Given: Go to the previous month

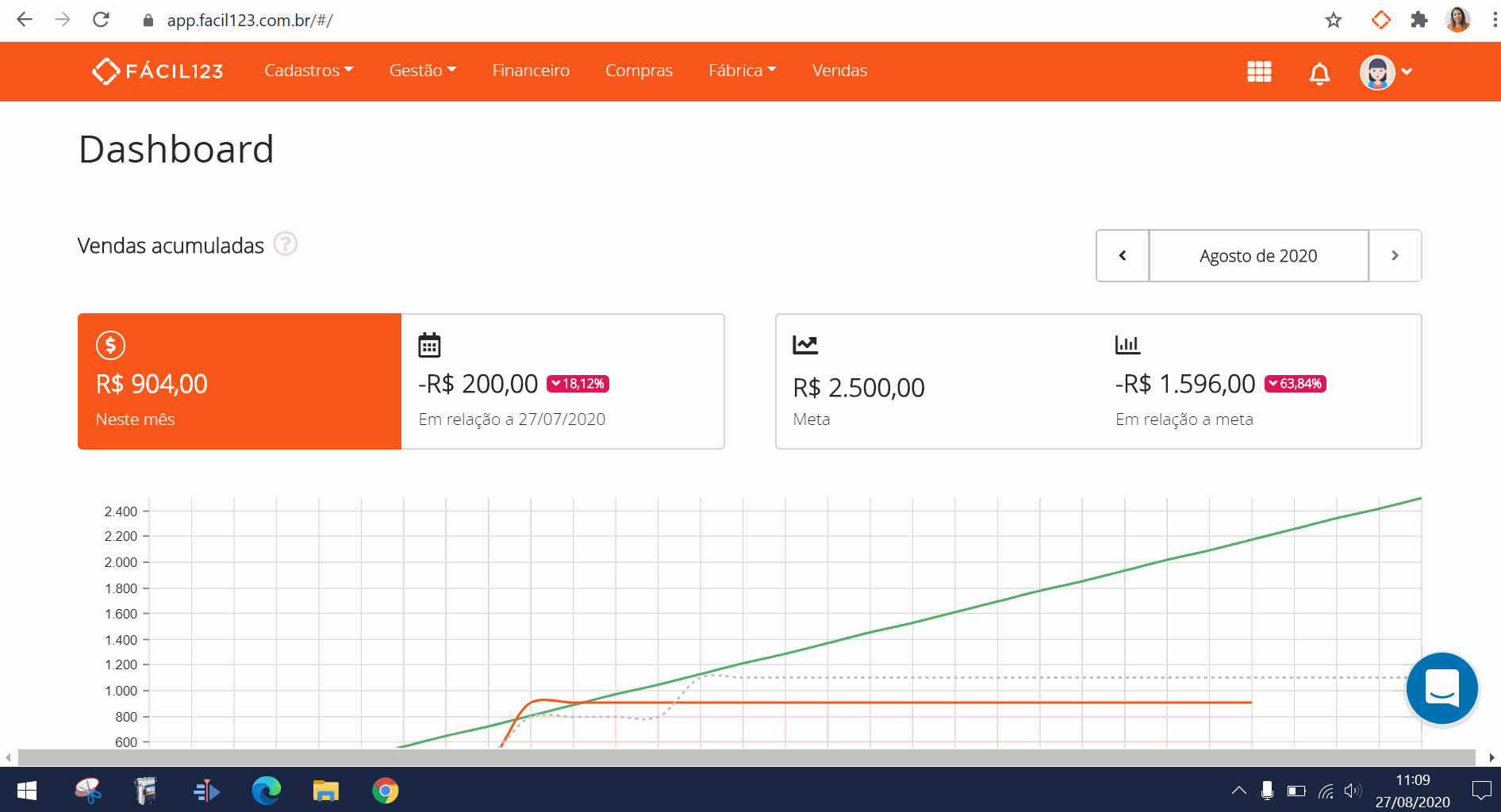Looking at the screenshot, I should click(x=1123, y=255).
